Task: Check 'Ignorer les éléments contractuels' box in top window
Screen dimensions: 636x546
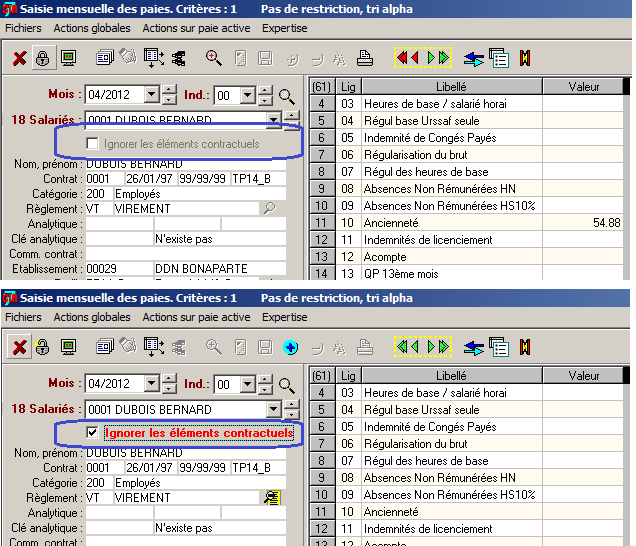Action: coord(92,143)
